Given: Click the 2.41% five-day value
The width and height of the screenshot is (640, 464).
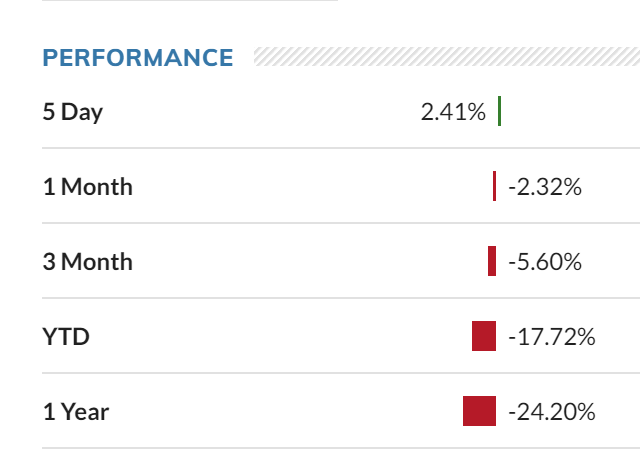Looking at the screenshot, I should (x=453, y=112).
